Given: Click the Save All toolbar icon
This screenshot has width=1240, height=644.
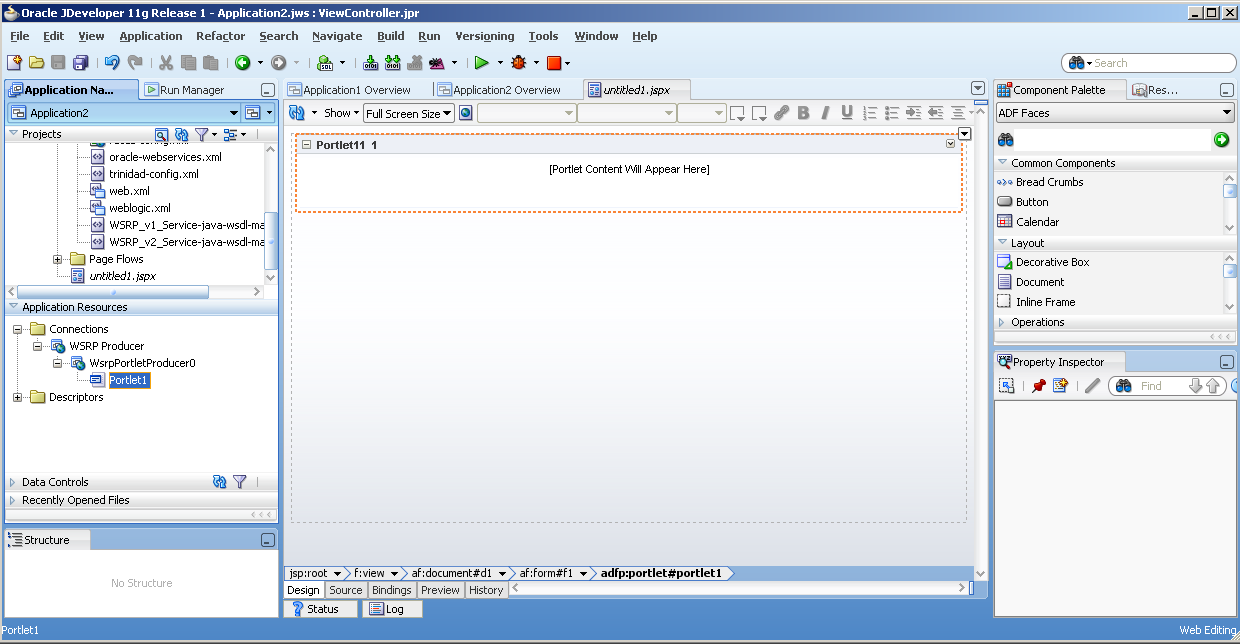Looking at the screenshot, I should click(80, 63).
